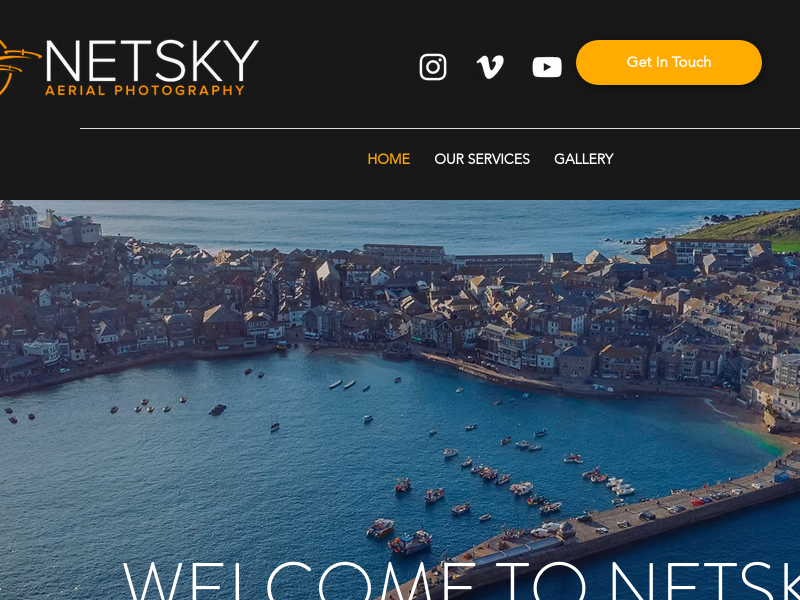Click the white divider line under header

click(x=440, y=129)
